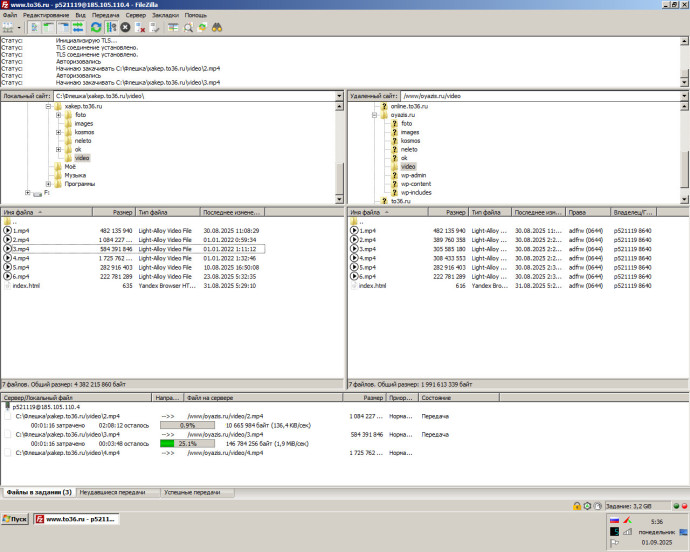The width and height of the screenshot is (690, 552).
Task: Toggle synchronized browsing icon
Action: point(202,28)
